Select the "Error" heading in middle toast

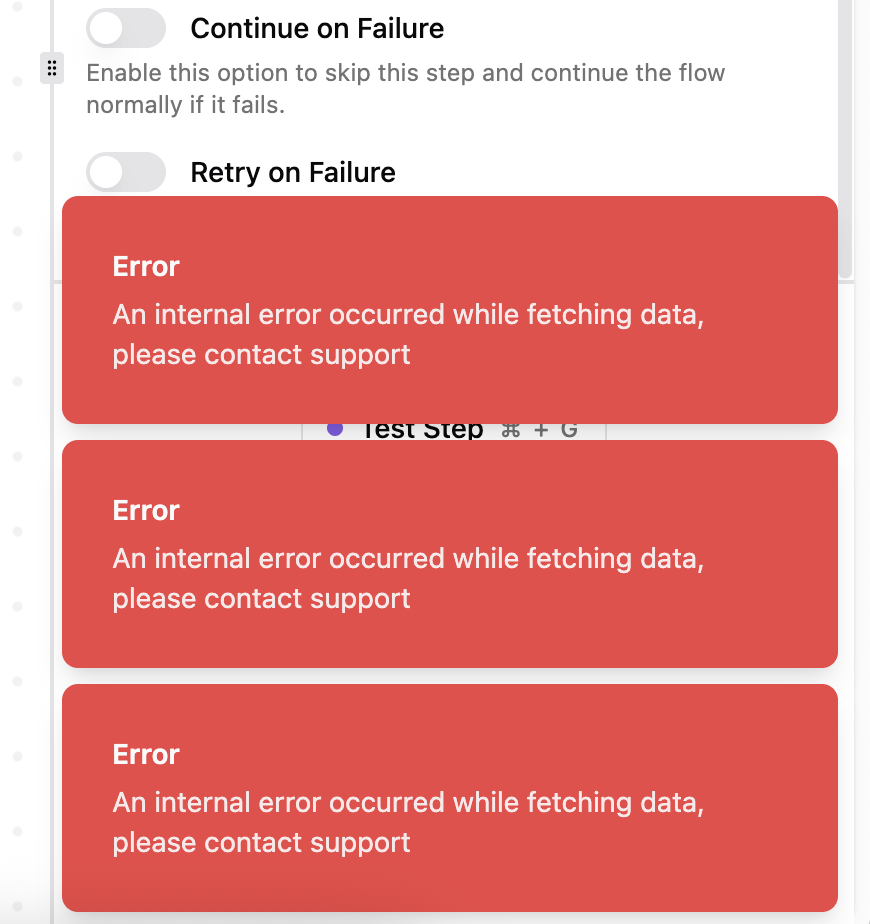pos(146,511)
